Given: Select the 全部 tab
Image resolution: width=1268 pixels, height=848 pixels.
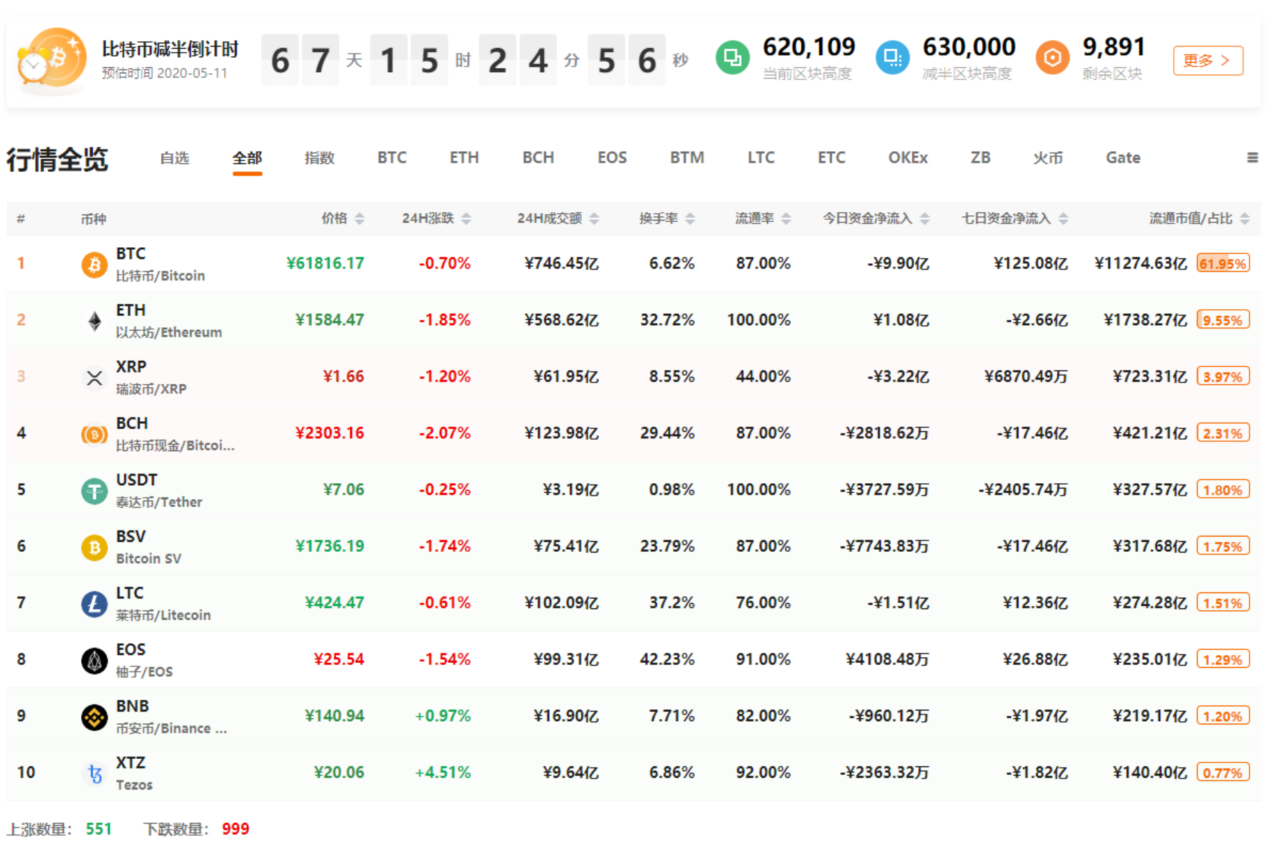Looking at the screenshot, I should [247, 158].
